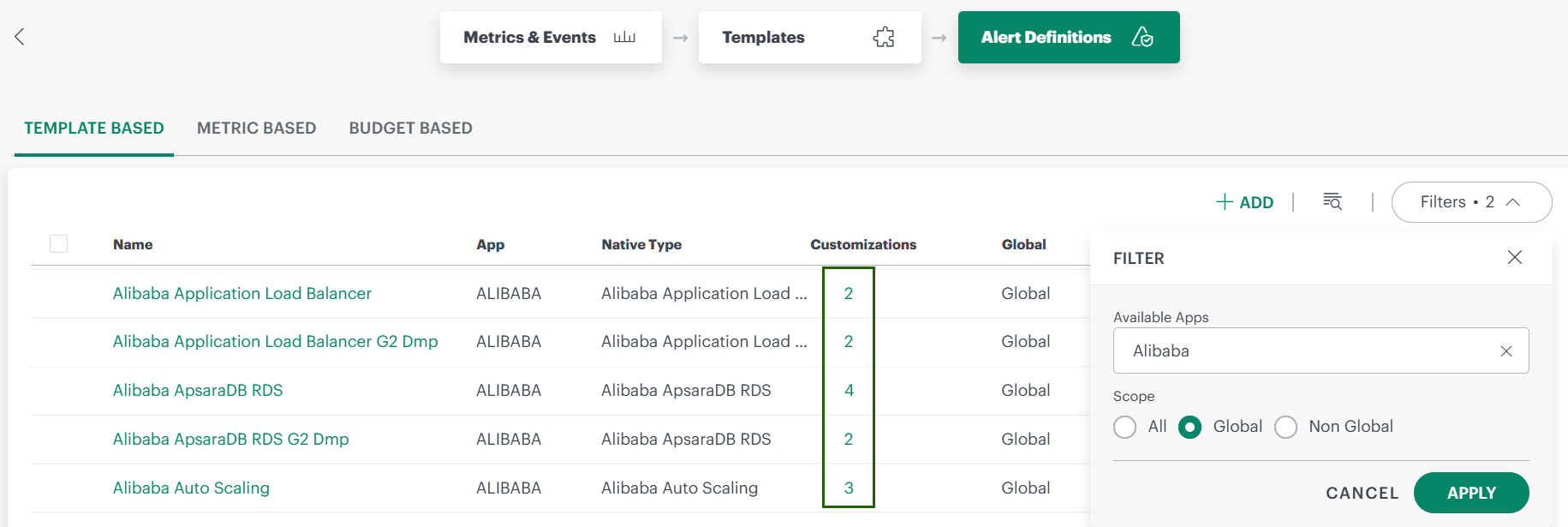The width and height of the screenshot is (1568, 527).
Task: Go back using the left chevron arrow
Action: 20,36
